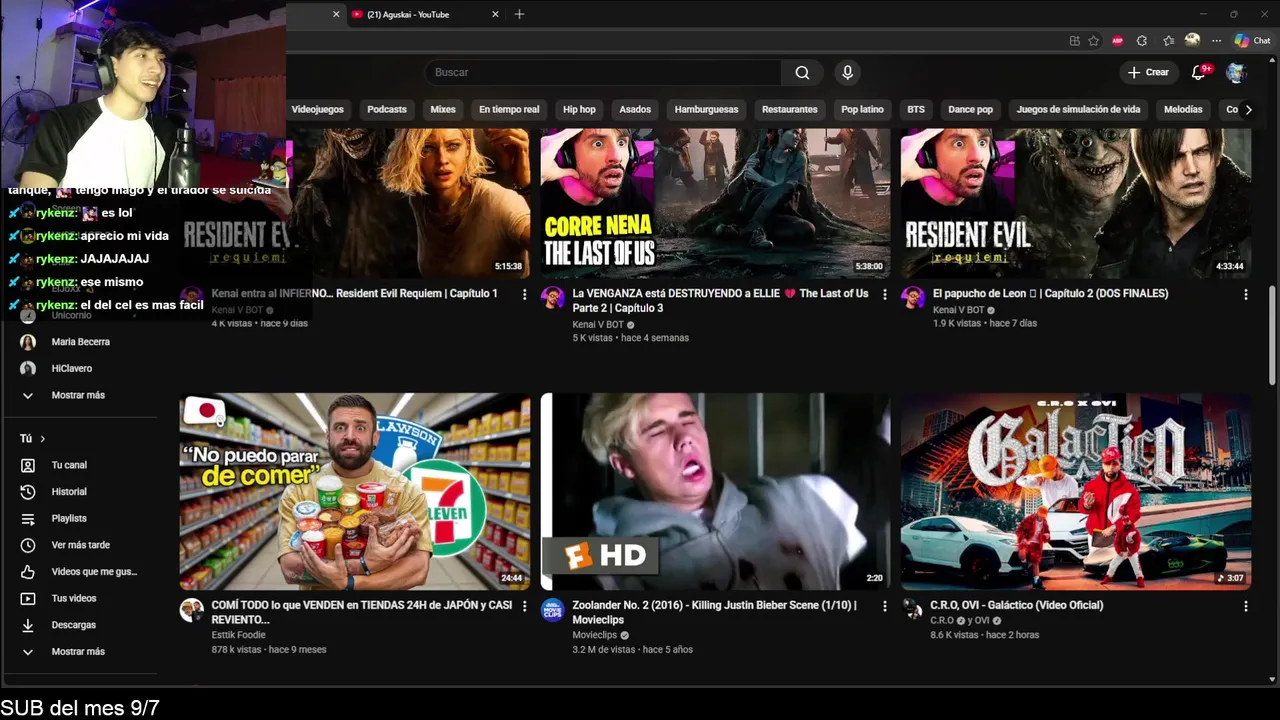Close the Aguskai YouTube tab
Image resolution: width=1280 pixels, height=720 pixels.
[496, 14]
